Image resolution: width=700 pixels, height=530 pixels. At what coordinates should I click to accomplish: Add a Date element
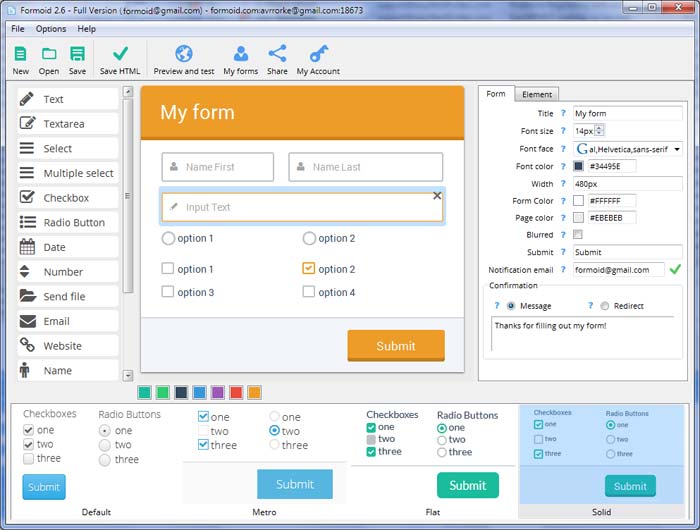(x=68, y=247)
